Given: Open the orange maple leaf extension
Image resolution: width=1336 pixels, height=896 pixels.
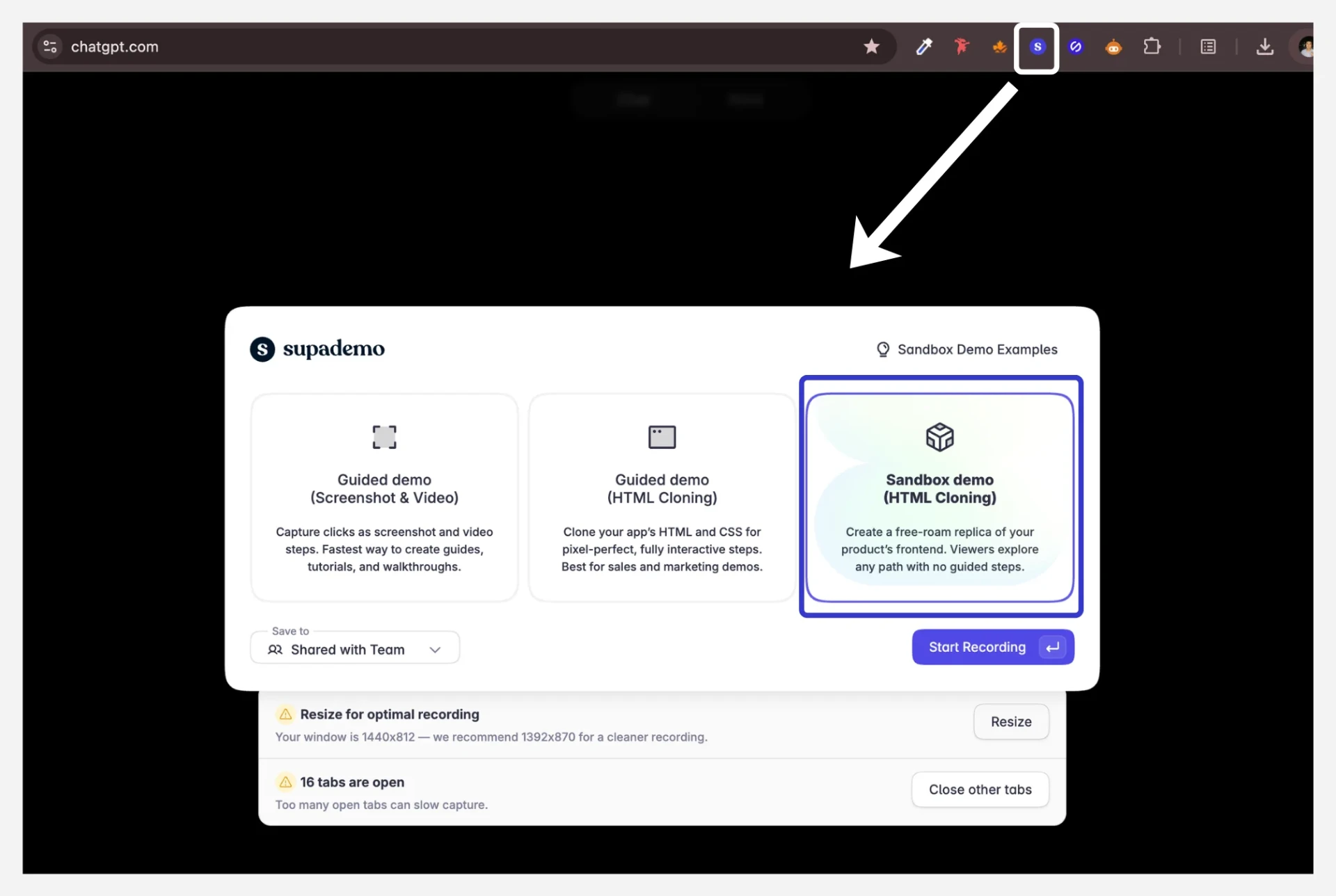Looking at the screenshot, I should (x=999, y=47).
